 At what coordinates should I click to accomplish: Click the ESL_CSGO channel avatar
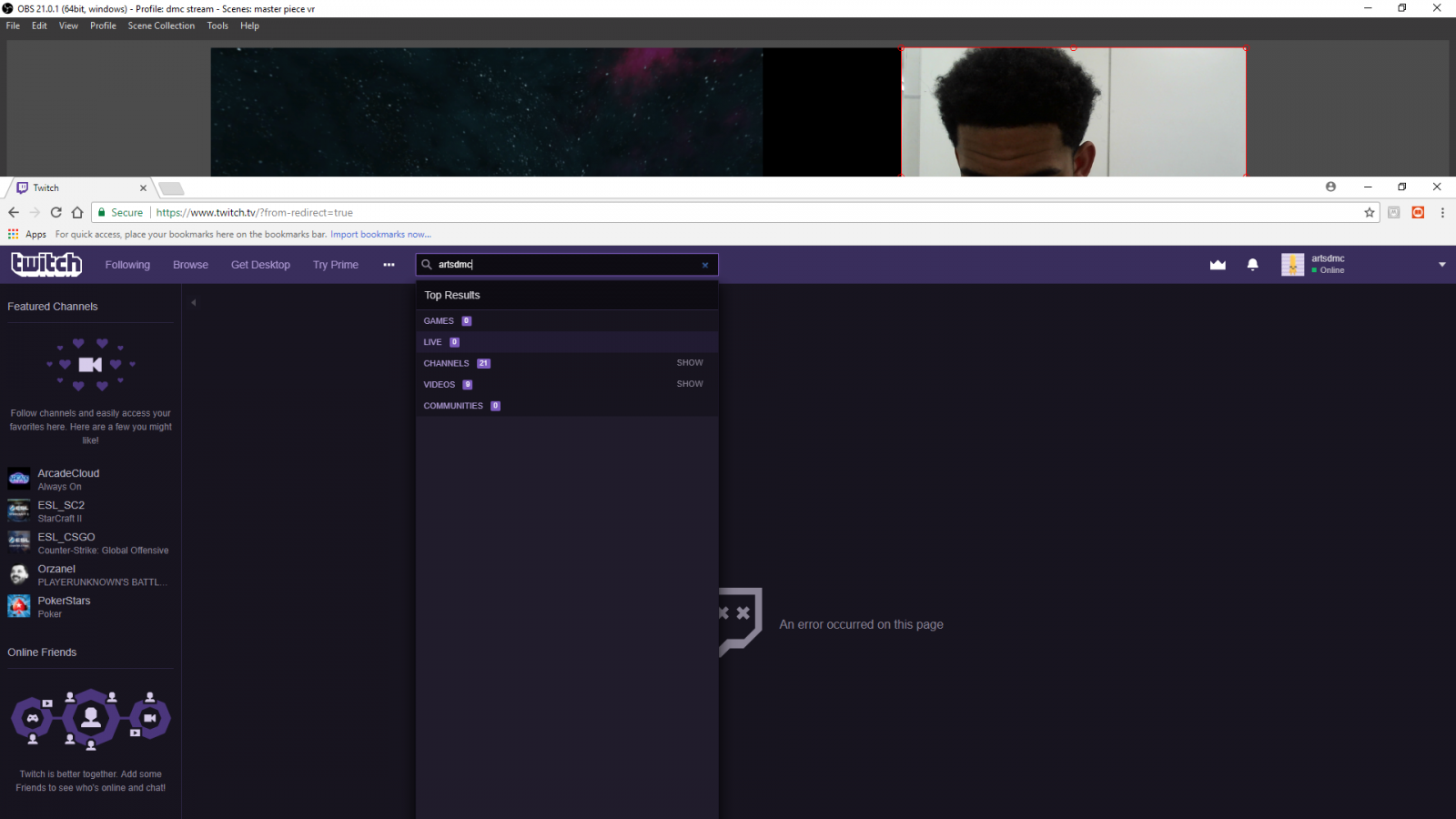click(19, 542)
